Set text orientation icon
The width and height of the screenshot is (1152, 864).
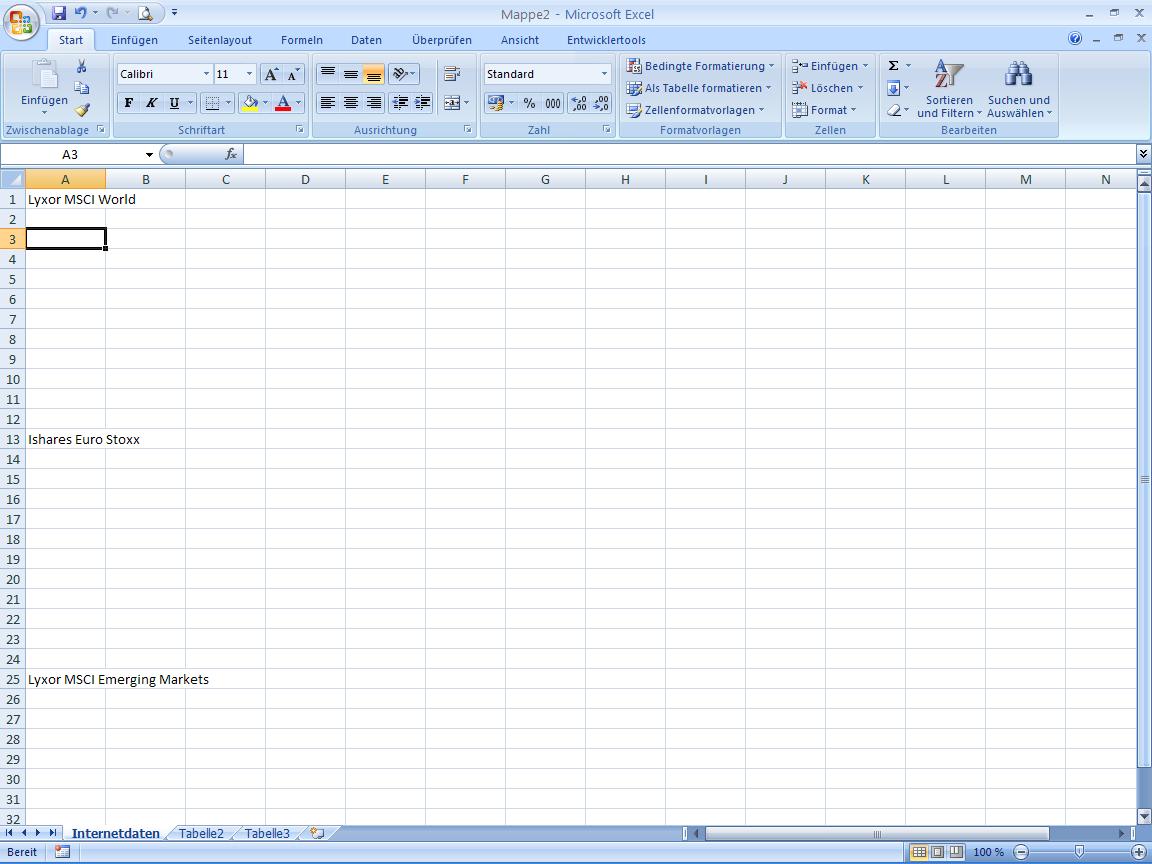(x=403, y=73)
